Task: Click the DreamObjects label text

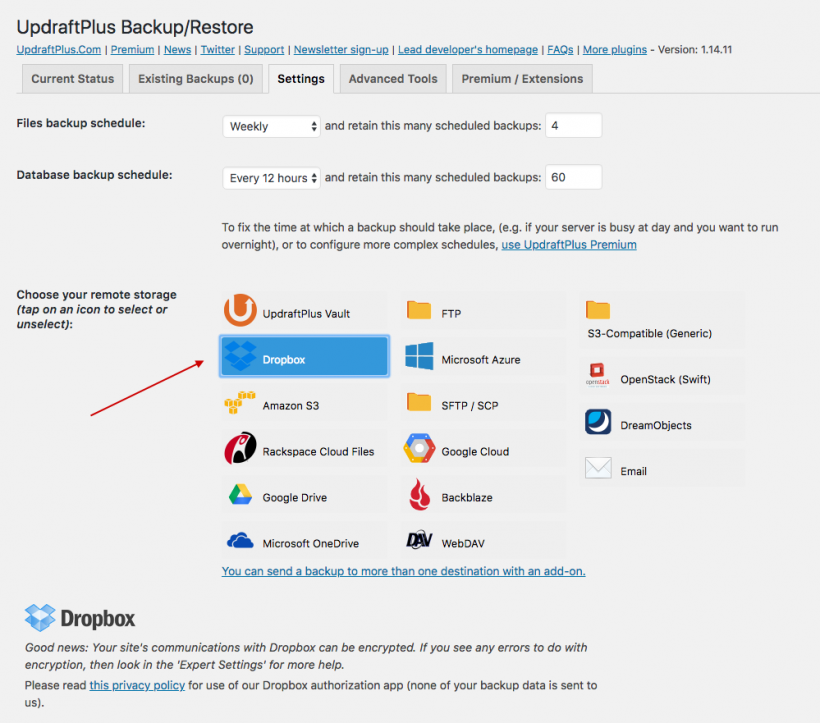Action: click(656, 426)
